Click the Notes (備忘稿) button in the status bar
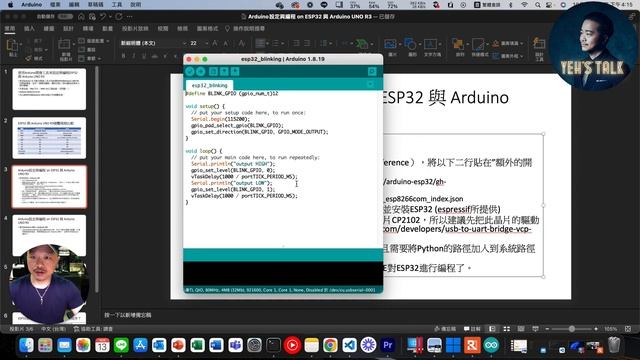The image size is (640, 360). (x=445, y=329)
